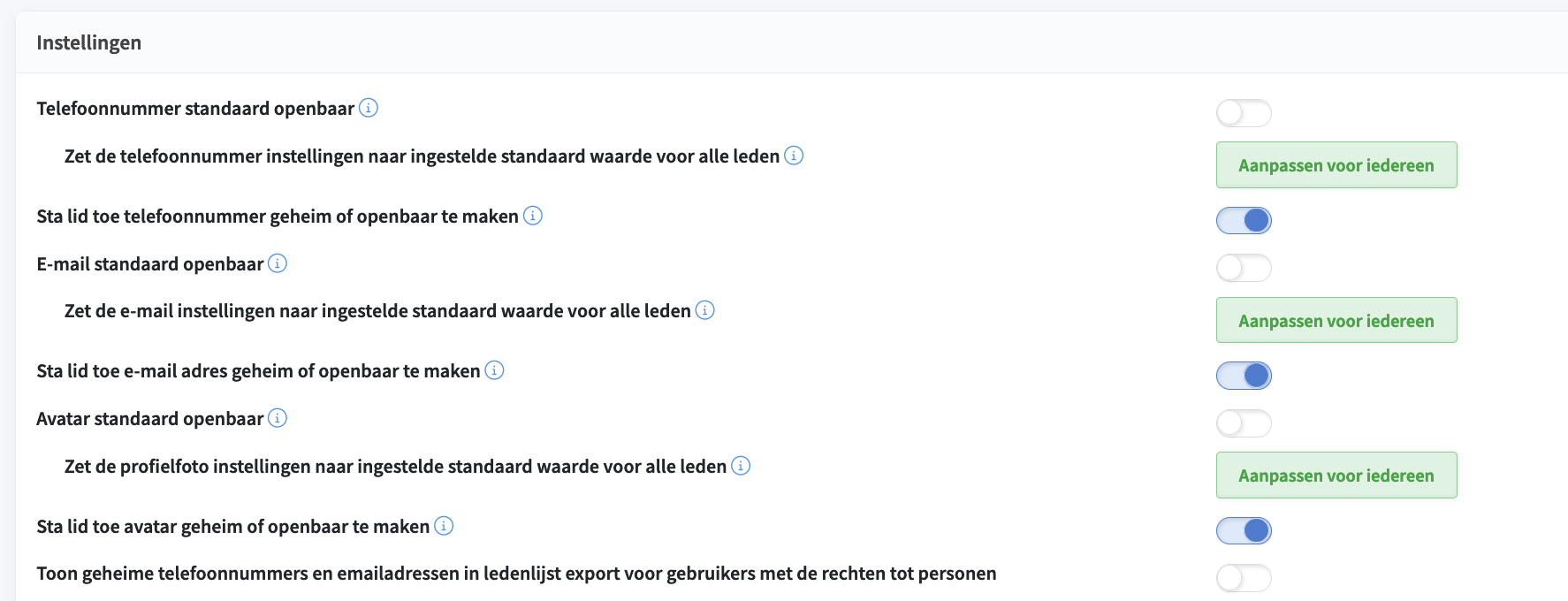Show info for e-mail instellingen standaard waarde
Image resolution: width=1568 pixels, height=601 pixels.
pos(704,310)
